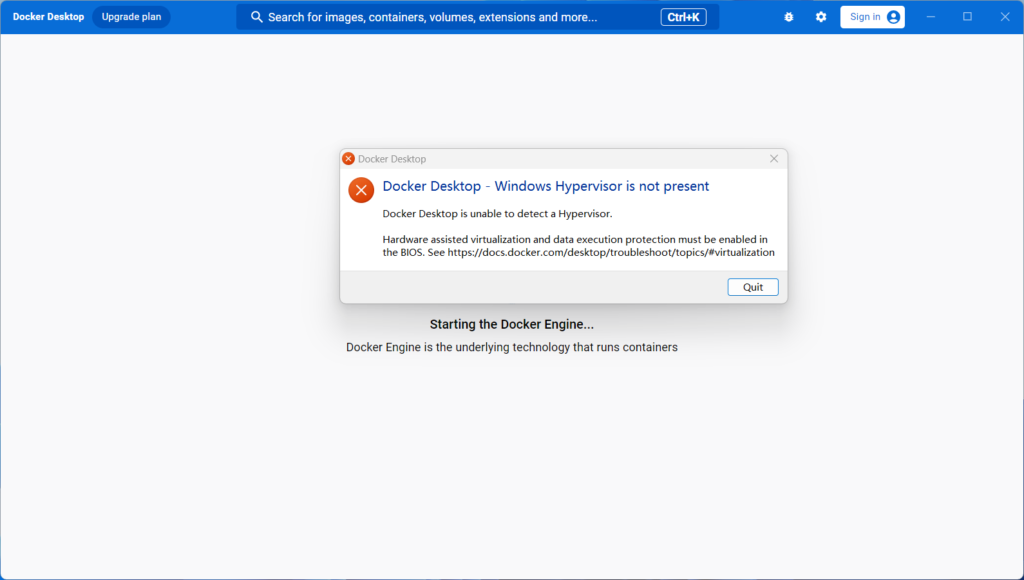
Task: Click the Upgrade plan button
Action: pos(131,17)
